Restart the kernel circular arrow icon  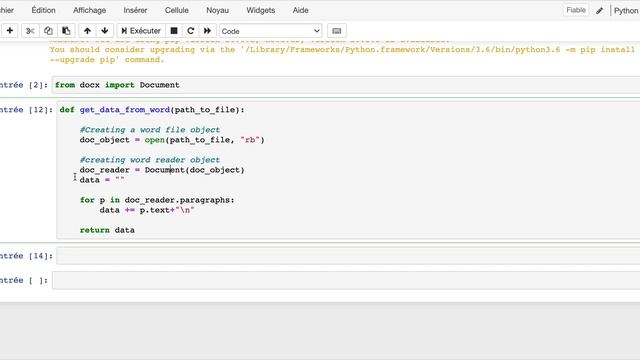pyautogui.click(x=191, y=31)
